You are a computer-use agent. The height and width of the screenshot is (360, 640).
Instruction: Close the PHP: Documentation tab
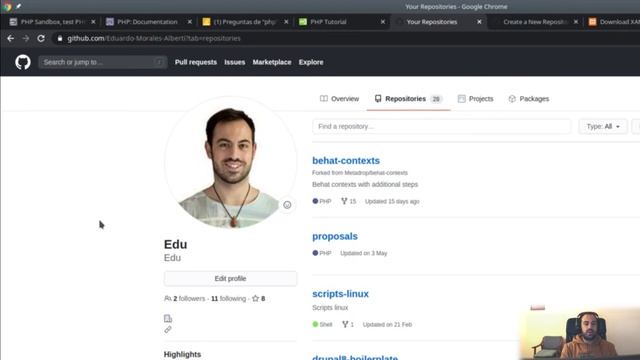189,22
